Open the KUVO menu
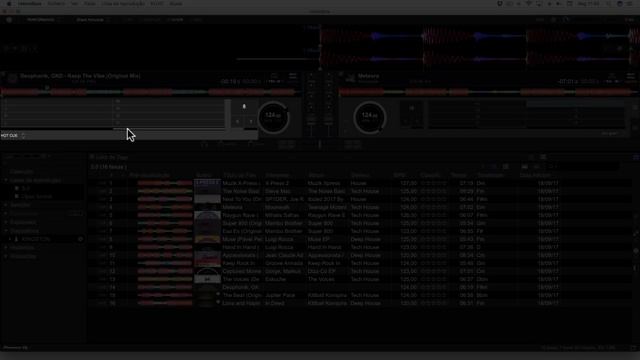The image size is (640, 360). point(157,4)
